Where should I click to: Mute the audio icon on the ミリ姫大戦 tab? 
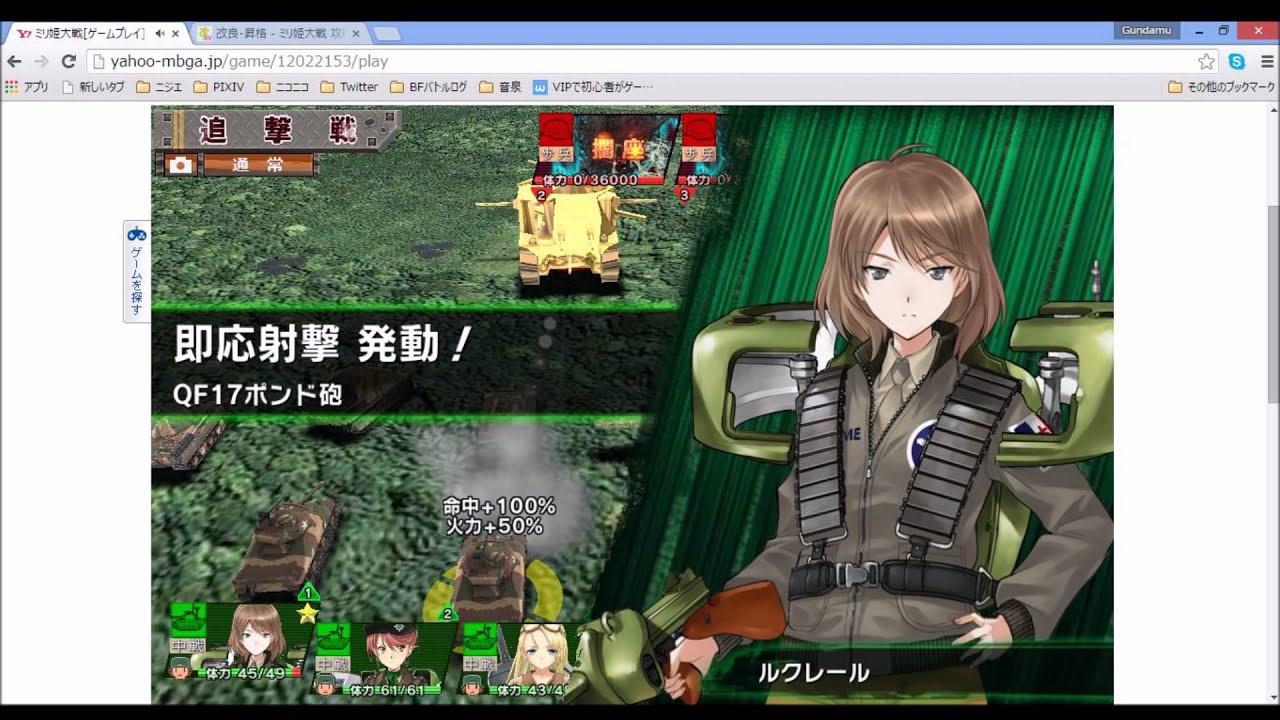pyautogui.click(x=160, y=33)
